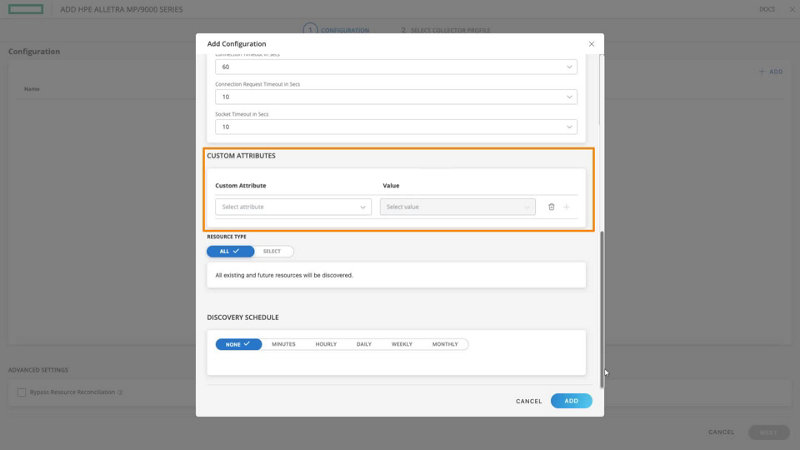Click the 'All existing and future resources' message
Image resolution: width=800 pixels, height=450 pixels.
click(x=284, y=276)
